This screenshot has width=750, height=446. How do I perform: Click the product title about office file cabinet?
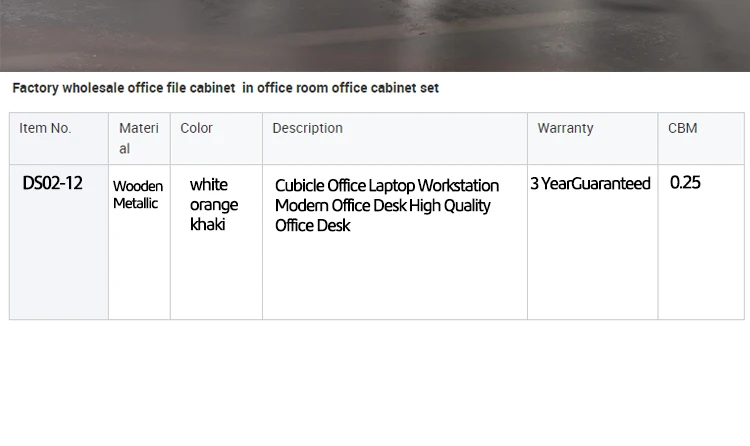(225, 88)
